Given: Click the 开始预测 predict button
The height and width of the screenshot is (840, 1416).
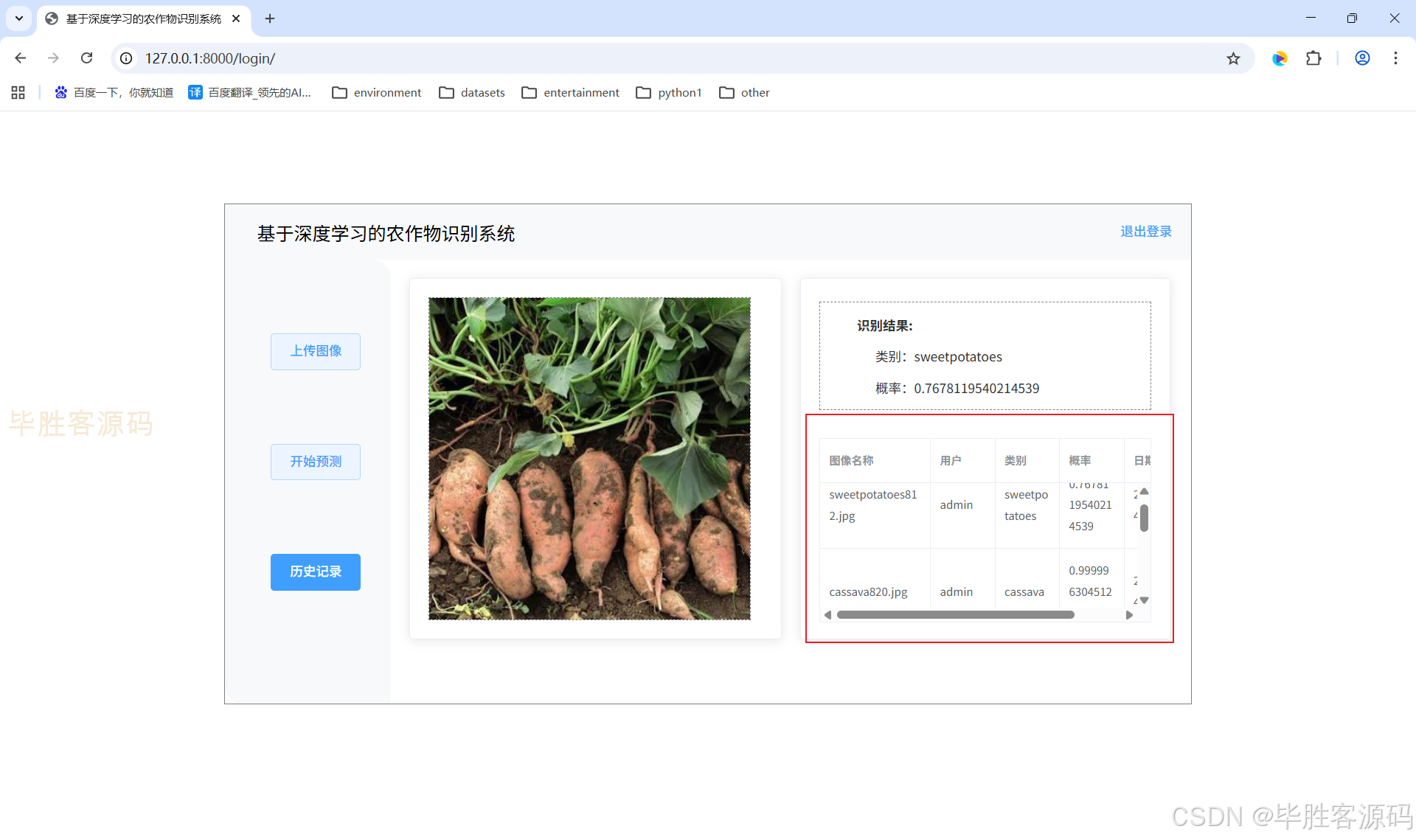Looking at the screenshot, I should [x=316, y=462].
